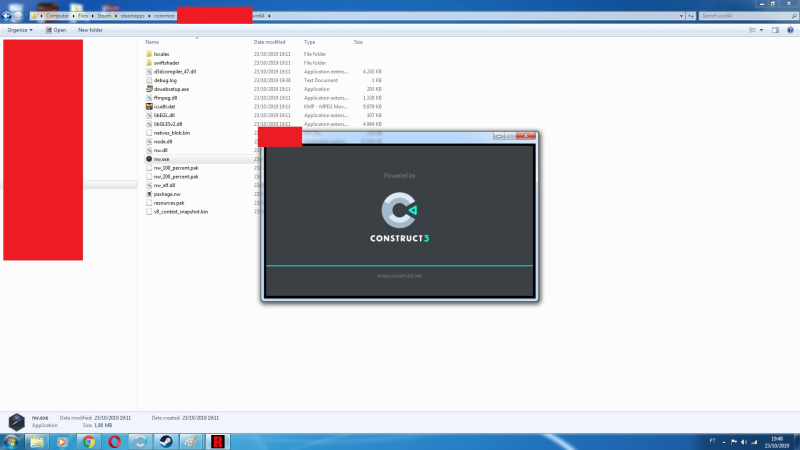Image resolution: width=800 pixels, height=450 pixels.
Task: Select nw_elf.dll file name
Action: click(164, 185)
